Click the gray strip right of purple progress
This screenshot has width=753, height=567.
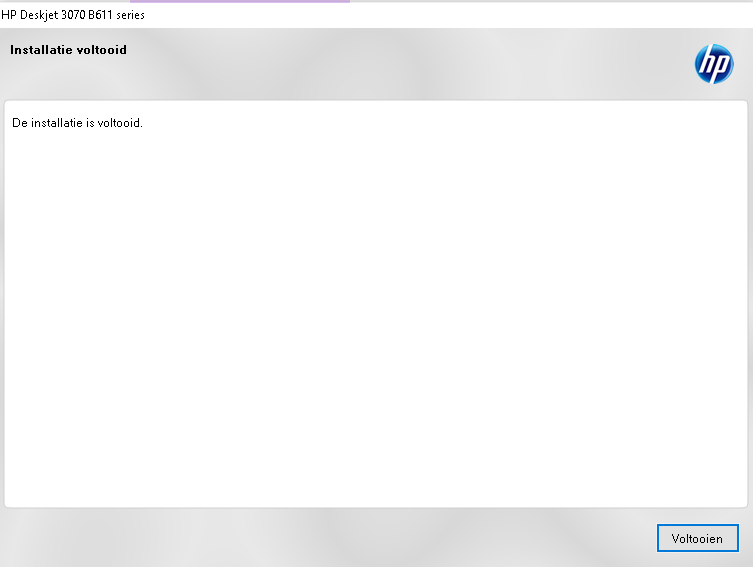(x=550, y=2)
